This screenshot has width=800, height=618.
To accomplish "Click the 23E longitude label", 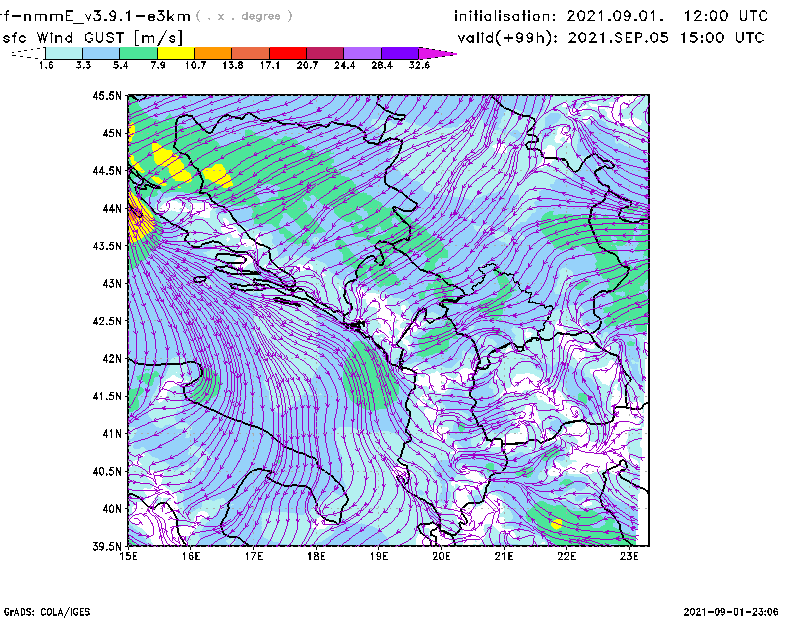I will pyautogui.click(x=629, y=556).
